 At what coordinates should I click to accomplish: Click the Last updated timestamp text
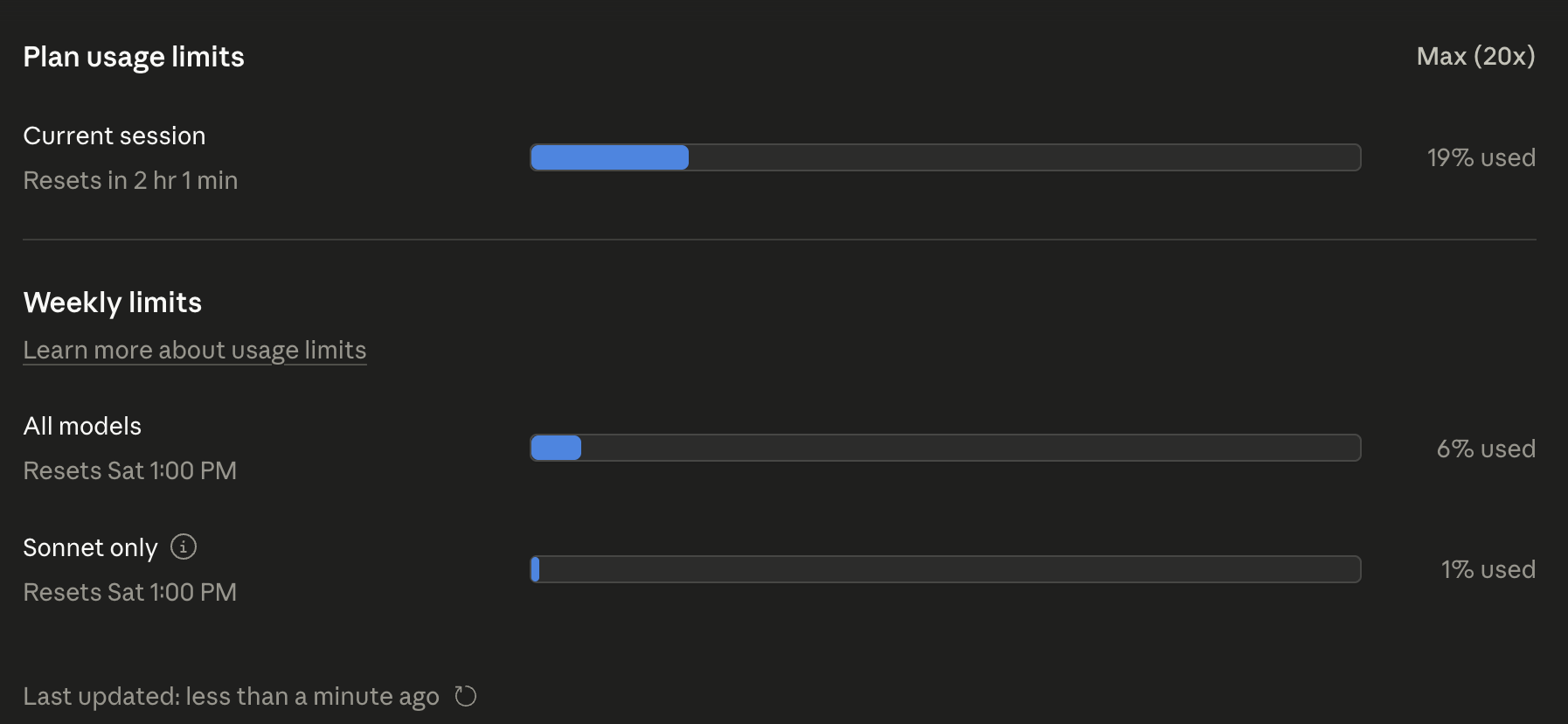232,696
